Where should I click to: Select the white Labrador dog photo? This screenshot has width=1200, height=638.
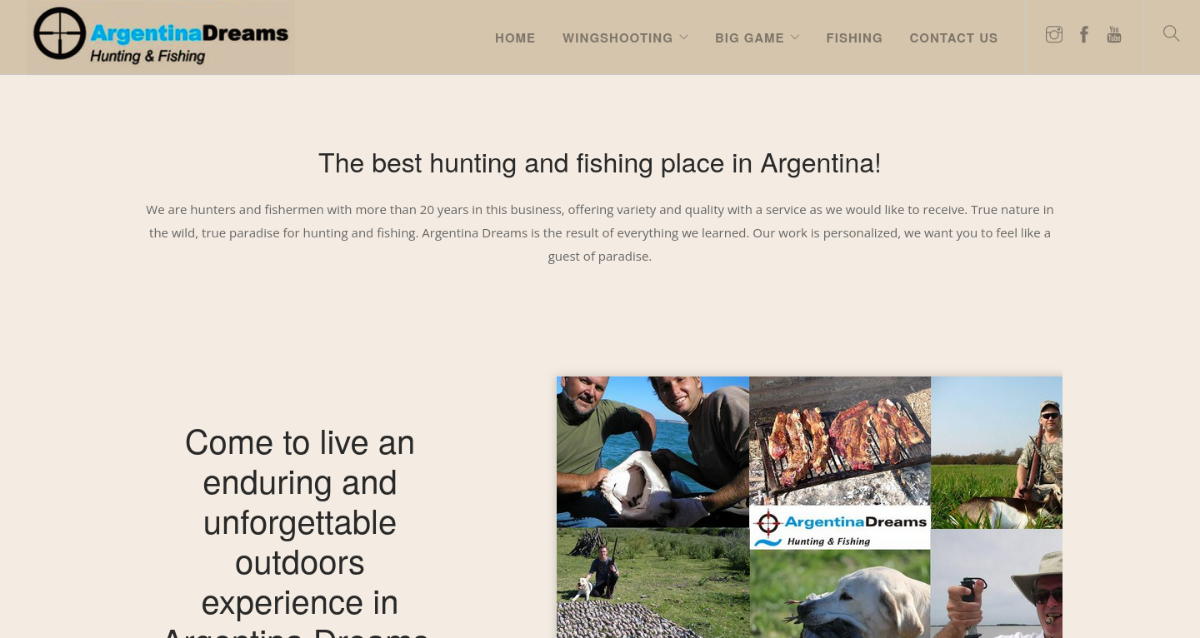click(840, 594)
